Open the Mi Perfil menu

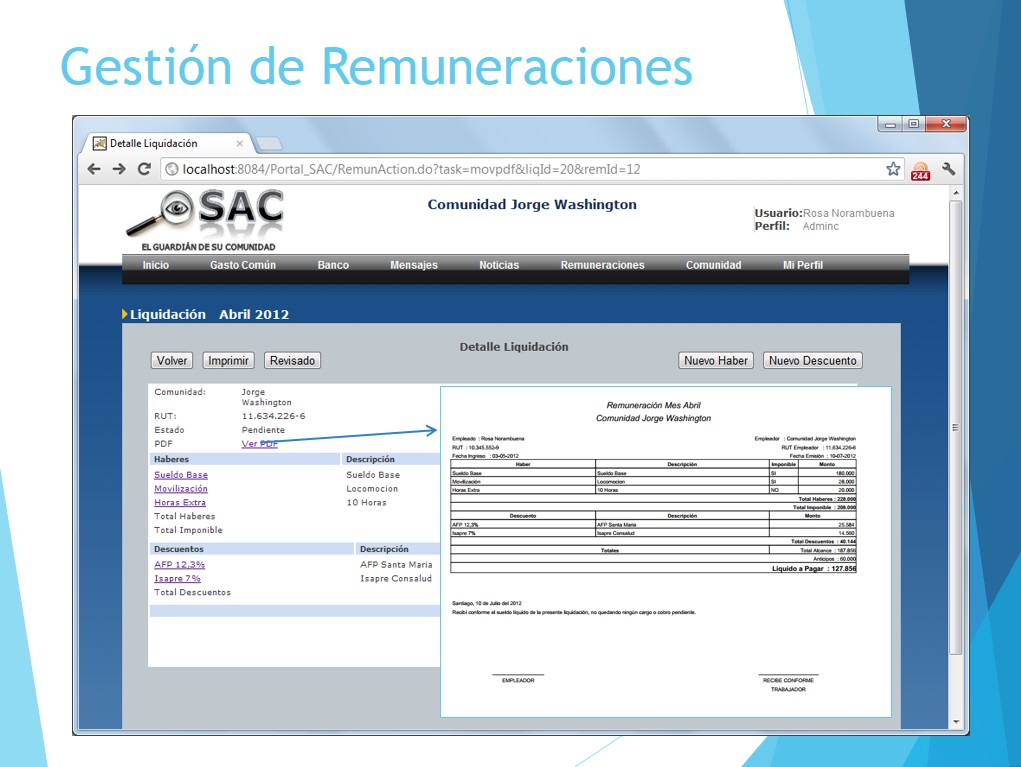pyautogui.click(x=802, y=265)
